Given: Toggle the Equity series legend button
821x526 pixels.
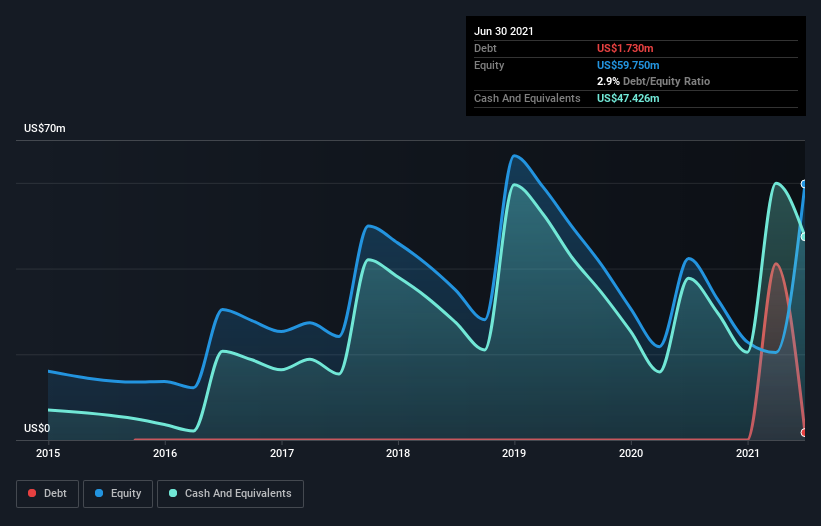Looking at the screenshot, I should (118, 494).
